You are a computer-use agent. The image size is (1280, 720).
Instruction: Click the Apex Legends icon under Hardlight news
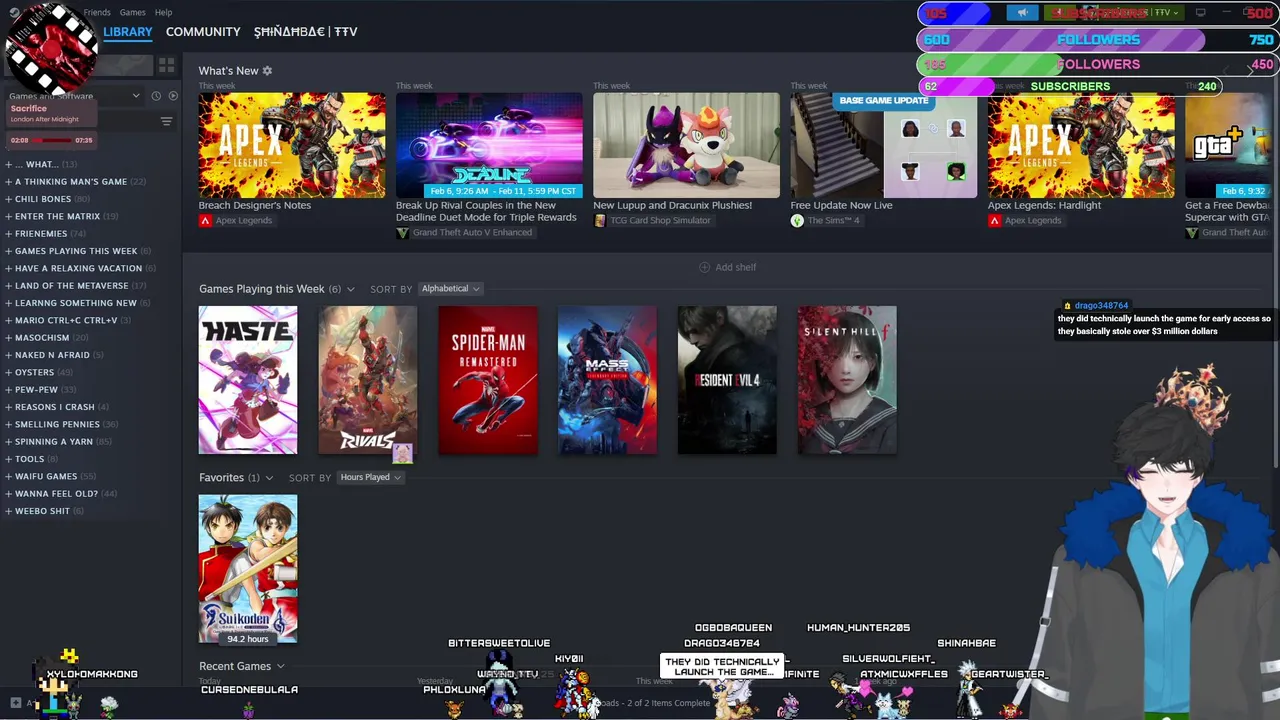click(x=994, y=220)
